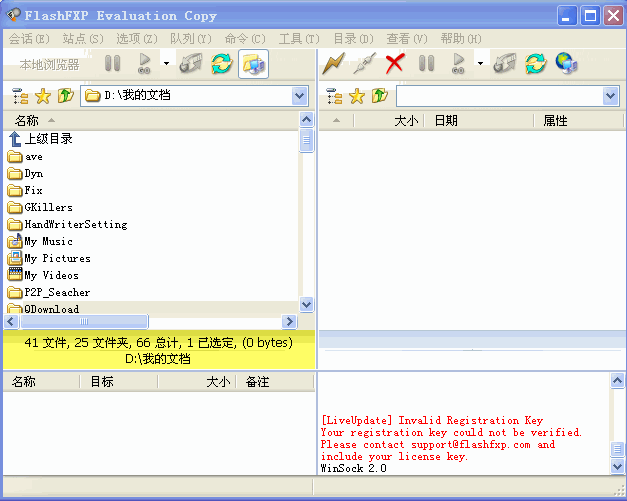Click remote up-one-folder icon
Image resolution: width=627 pixels, height=501 pixels.
coord(379,96)
